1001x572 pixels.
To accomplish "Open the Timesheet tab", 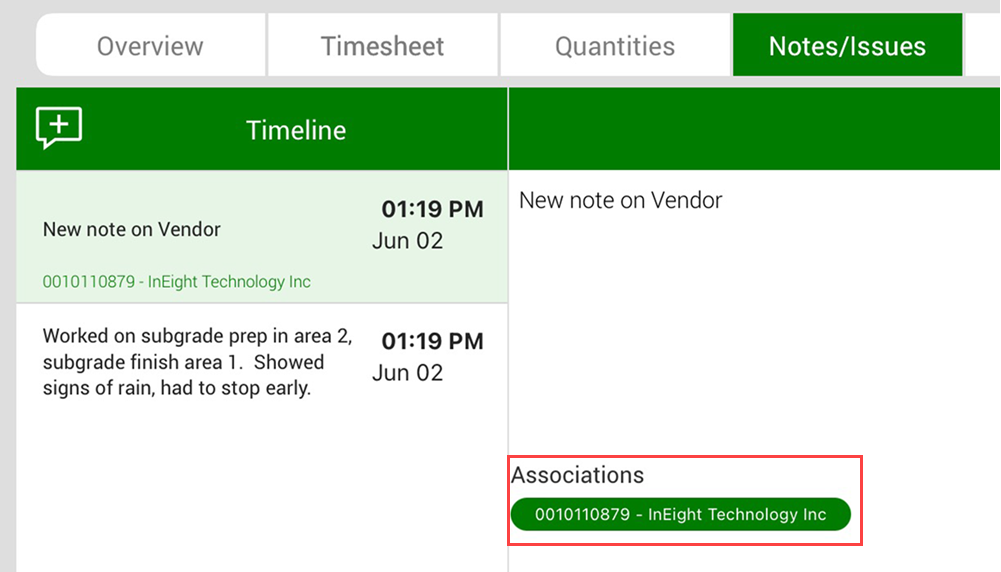I will tap(382, 46).
